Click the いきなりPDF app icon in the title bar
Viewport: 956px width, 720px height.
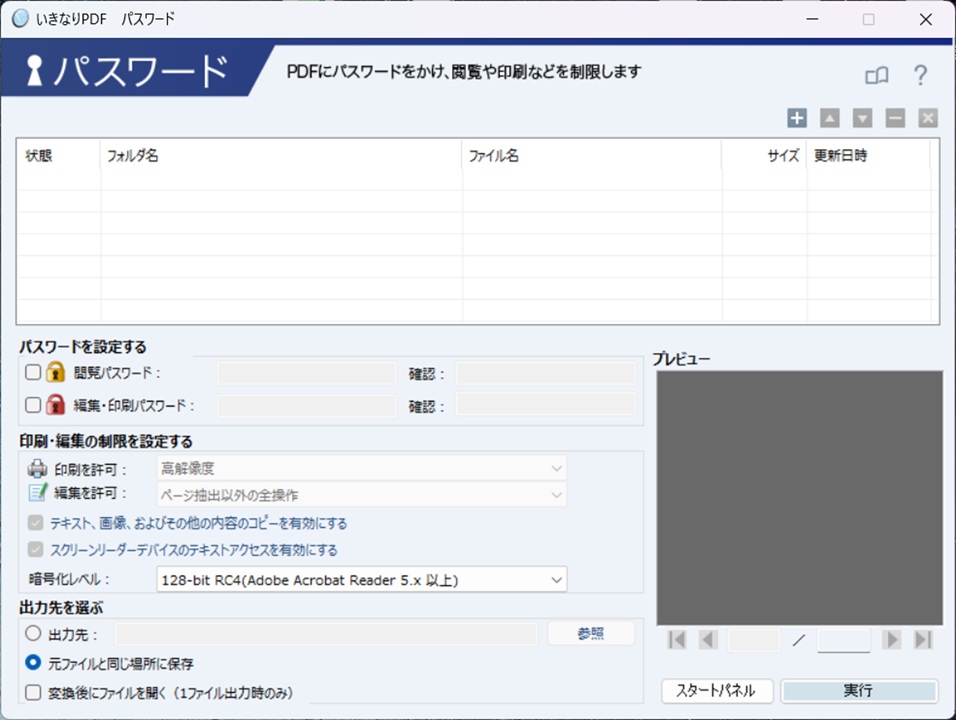pyautogui.click(x=20, y=19)
